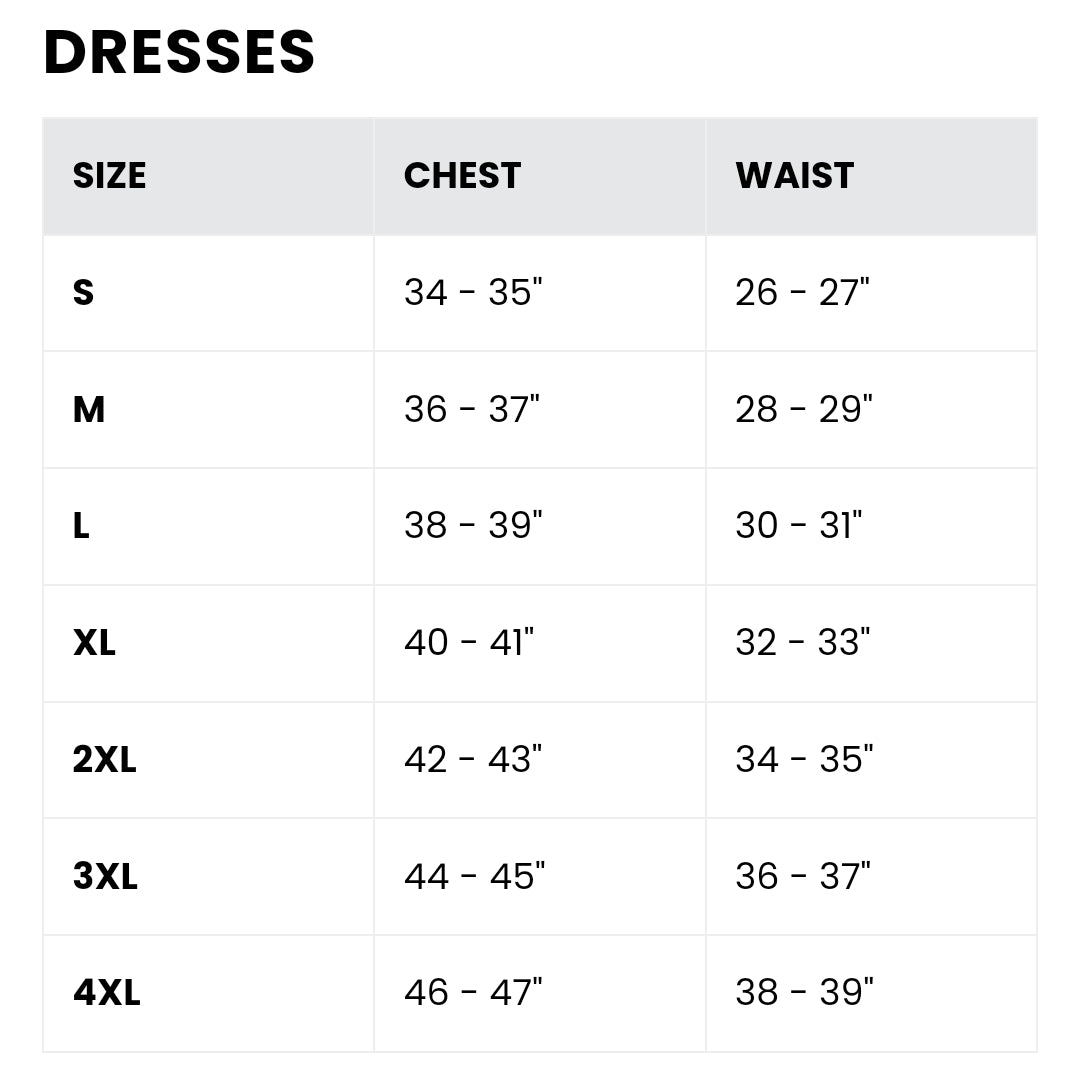Click waist measurement 30 - 31" cell
1080x1076 pixels.
pyautogui.click(x=799, y=526)
